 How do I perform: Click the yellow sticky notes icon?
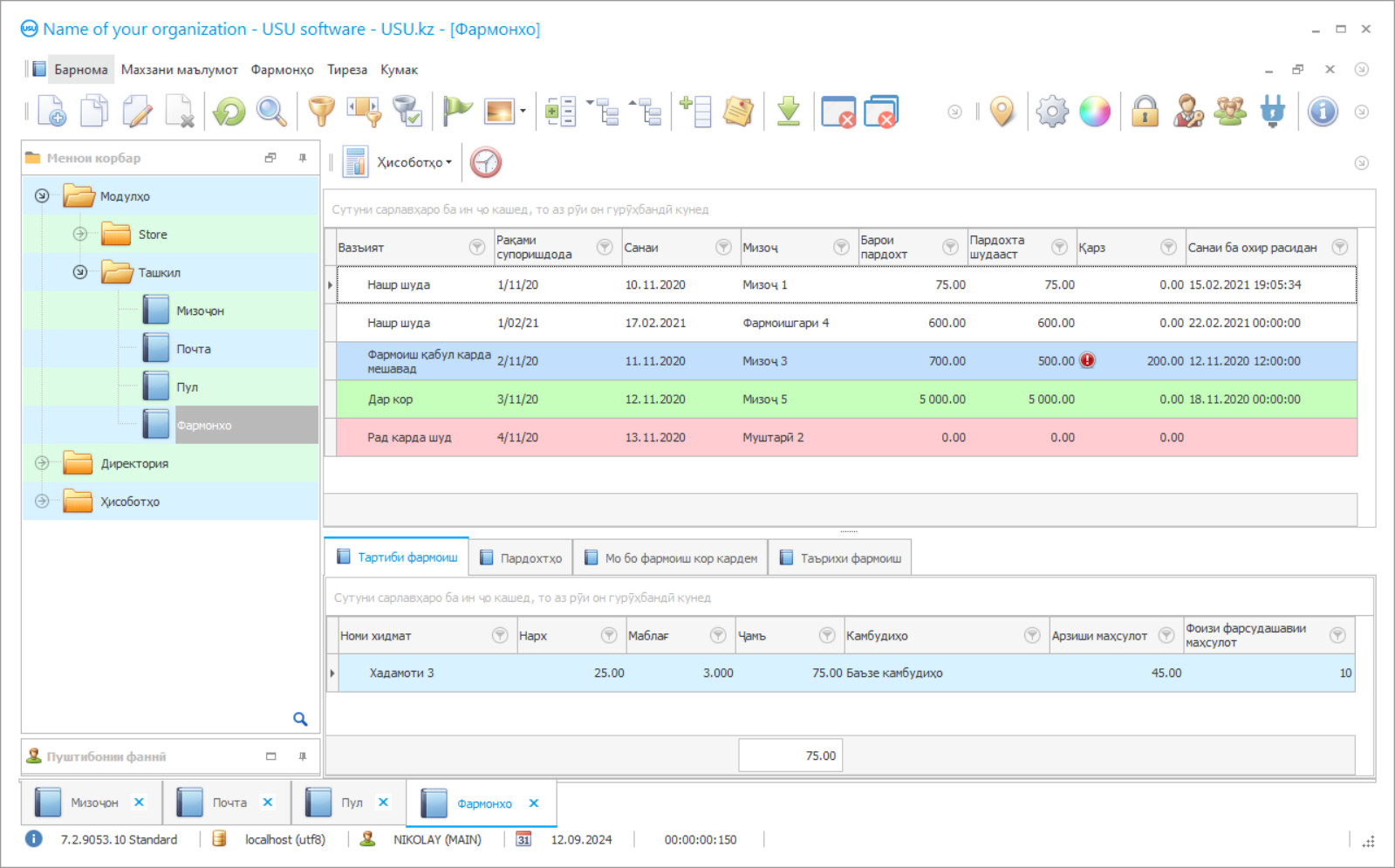click(738, 112)
